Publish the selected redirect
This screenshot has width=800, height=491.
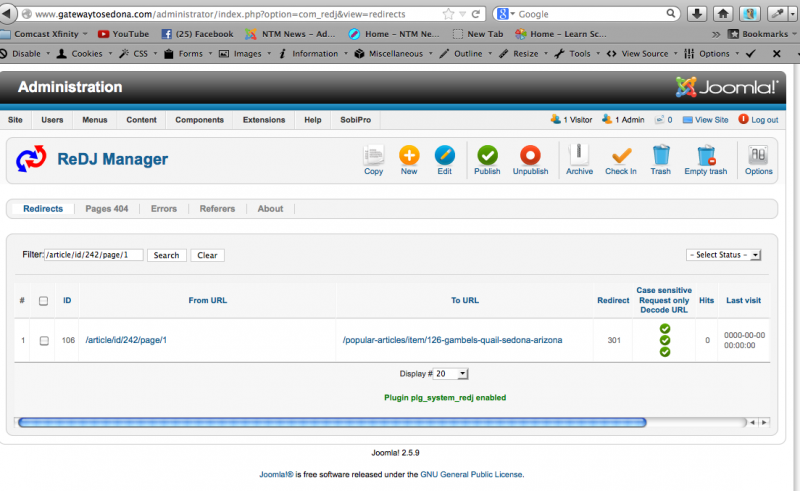click(487, 160)
